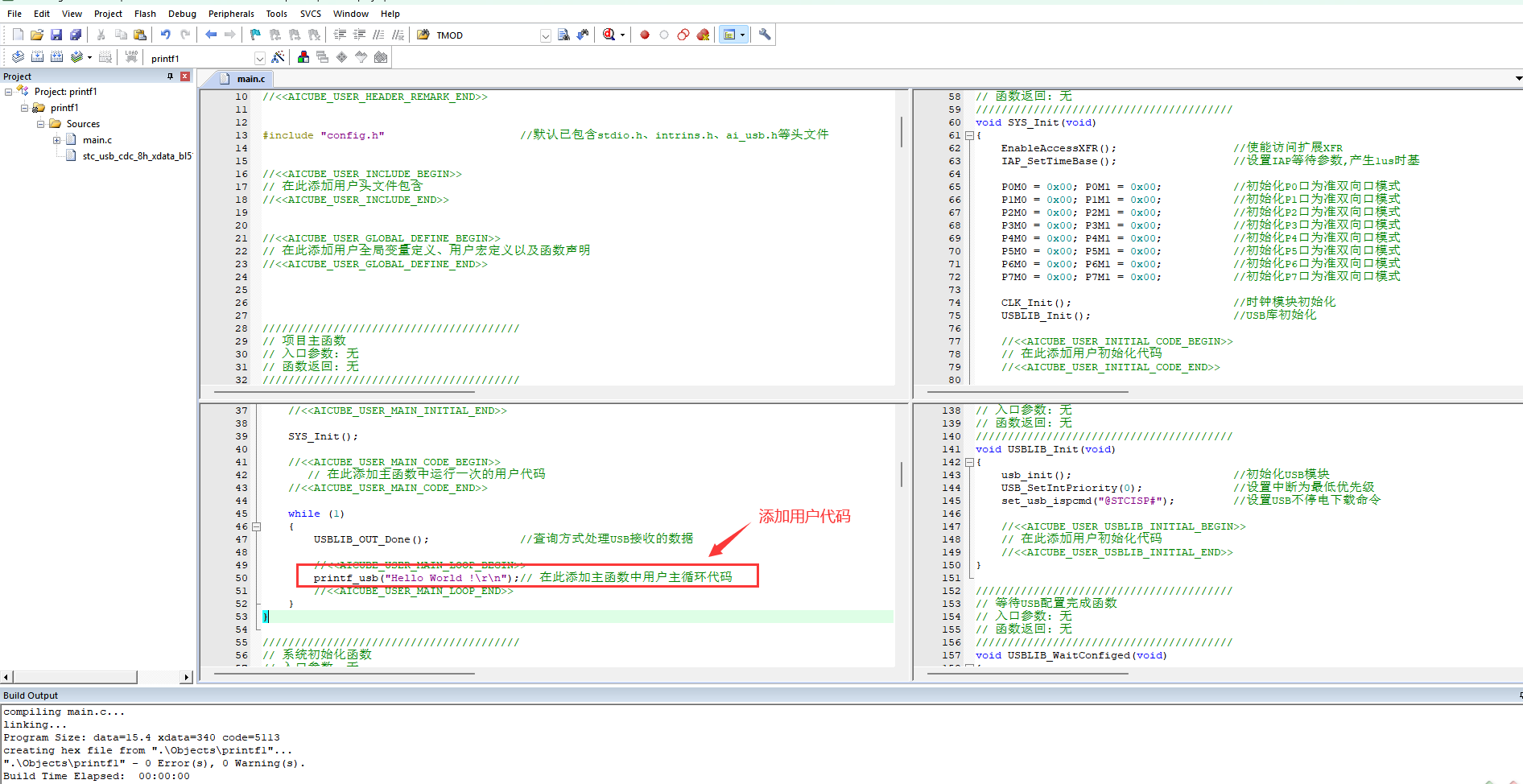The image size is (1523, 784).
Task: Open Select Software Packs icon
Action: 361,57
